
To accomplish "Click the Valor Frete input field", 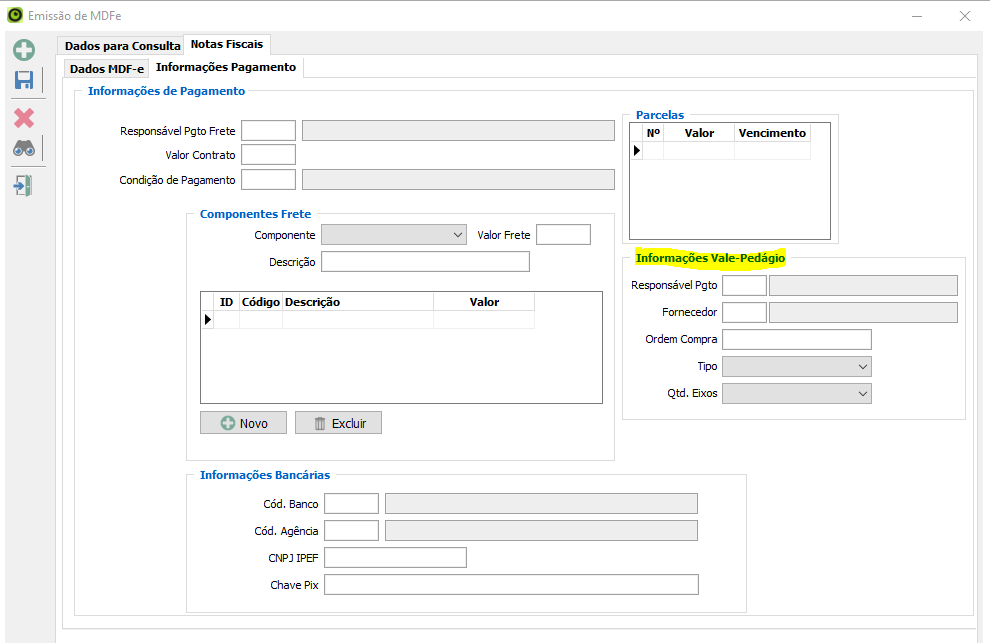I will click(x=563, y=234).
